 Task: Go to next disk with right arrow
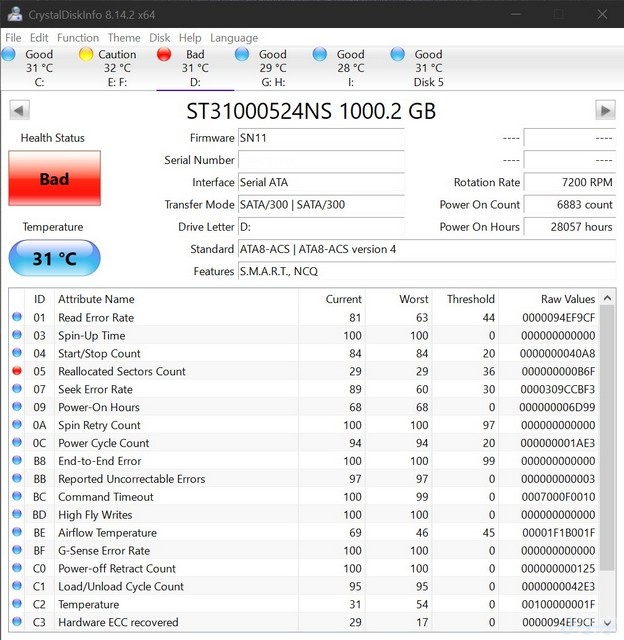[x=604, y=110]
